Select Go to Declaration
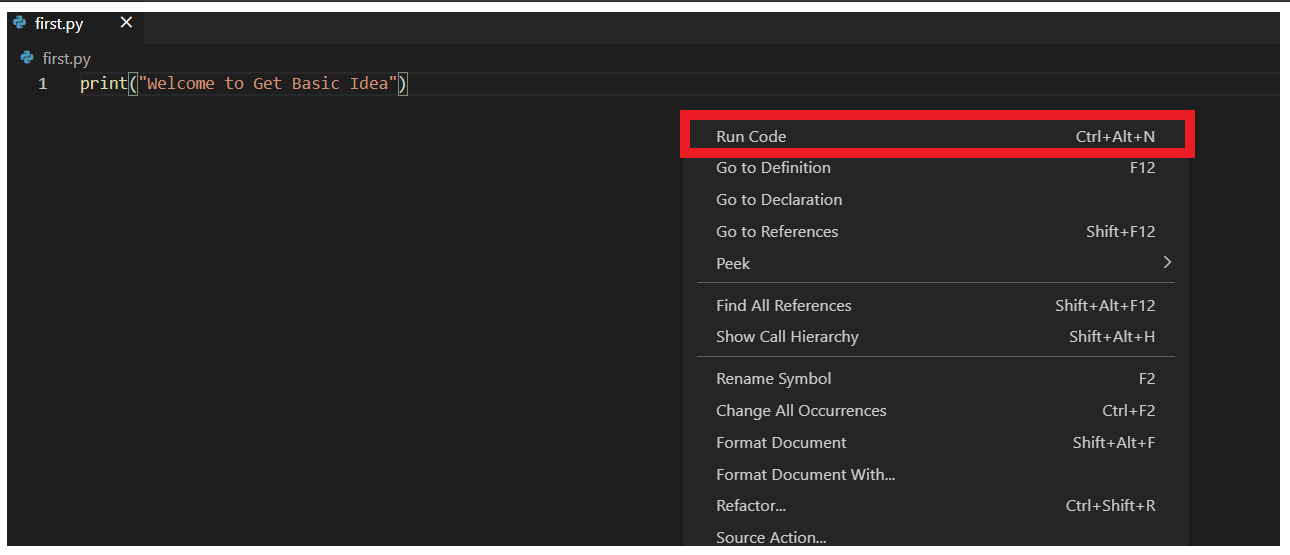The image size is (1290, 555). pos(779,200)
